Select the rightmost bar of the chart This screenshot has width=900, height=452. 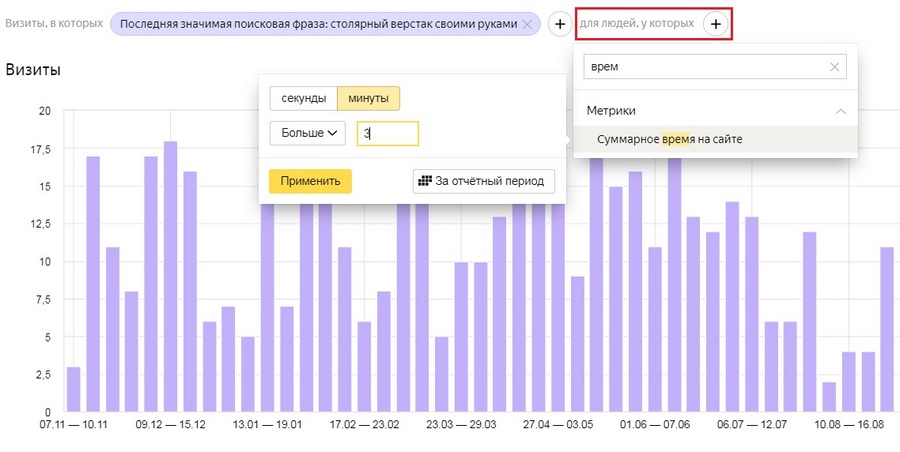[x=886, y=329]
